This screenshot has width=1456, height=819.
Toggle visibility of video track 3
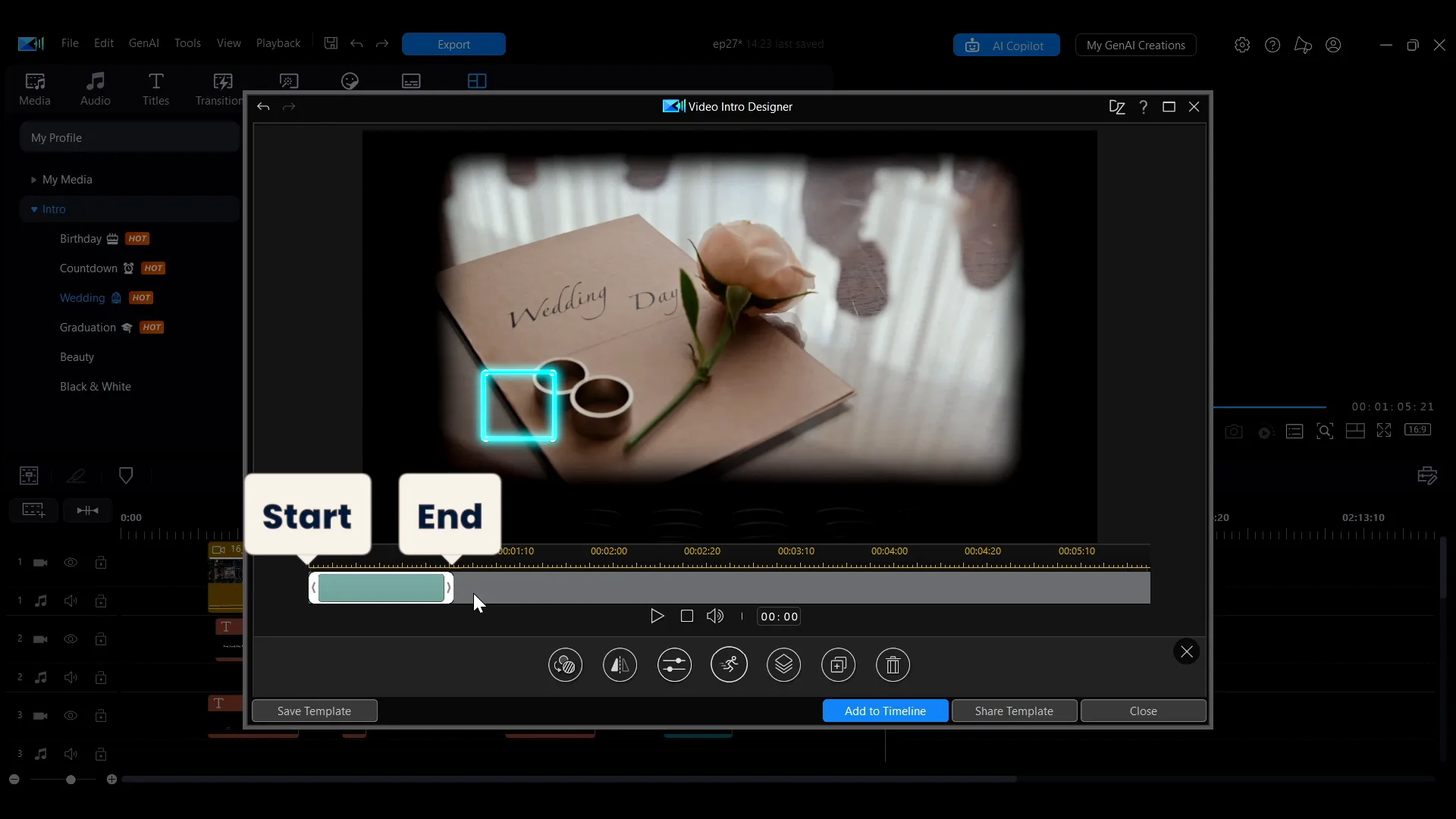(x=71, y=716)
